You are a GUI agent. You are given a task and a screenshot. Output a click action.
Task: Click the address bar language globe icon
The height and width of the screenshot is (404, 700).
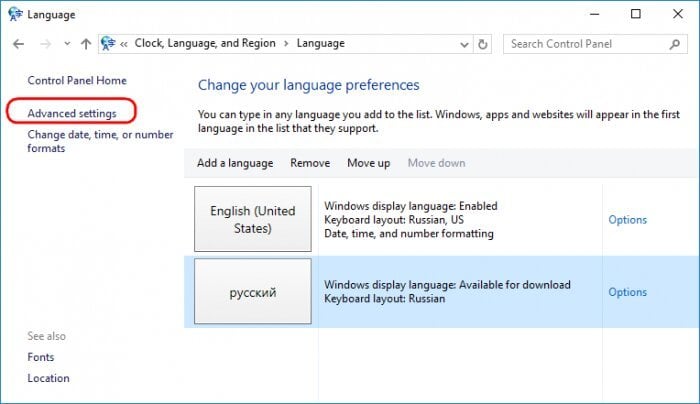tap(108, 43)
